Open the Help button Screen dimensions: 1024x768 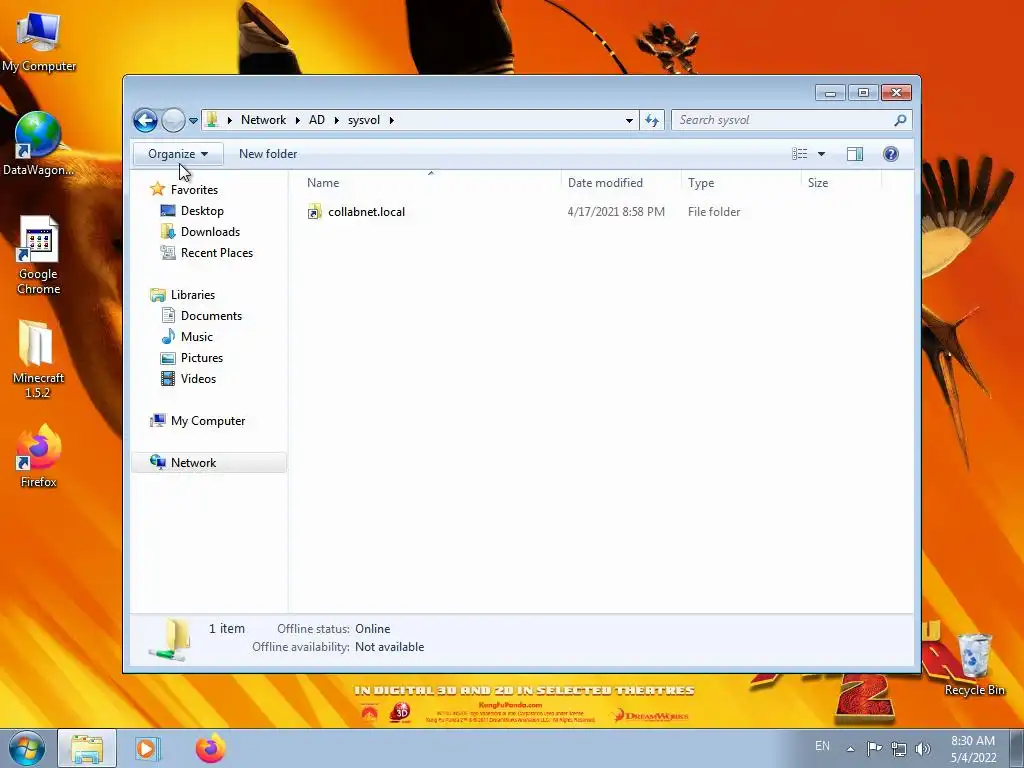click(890, 154)
